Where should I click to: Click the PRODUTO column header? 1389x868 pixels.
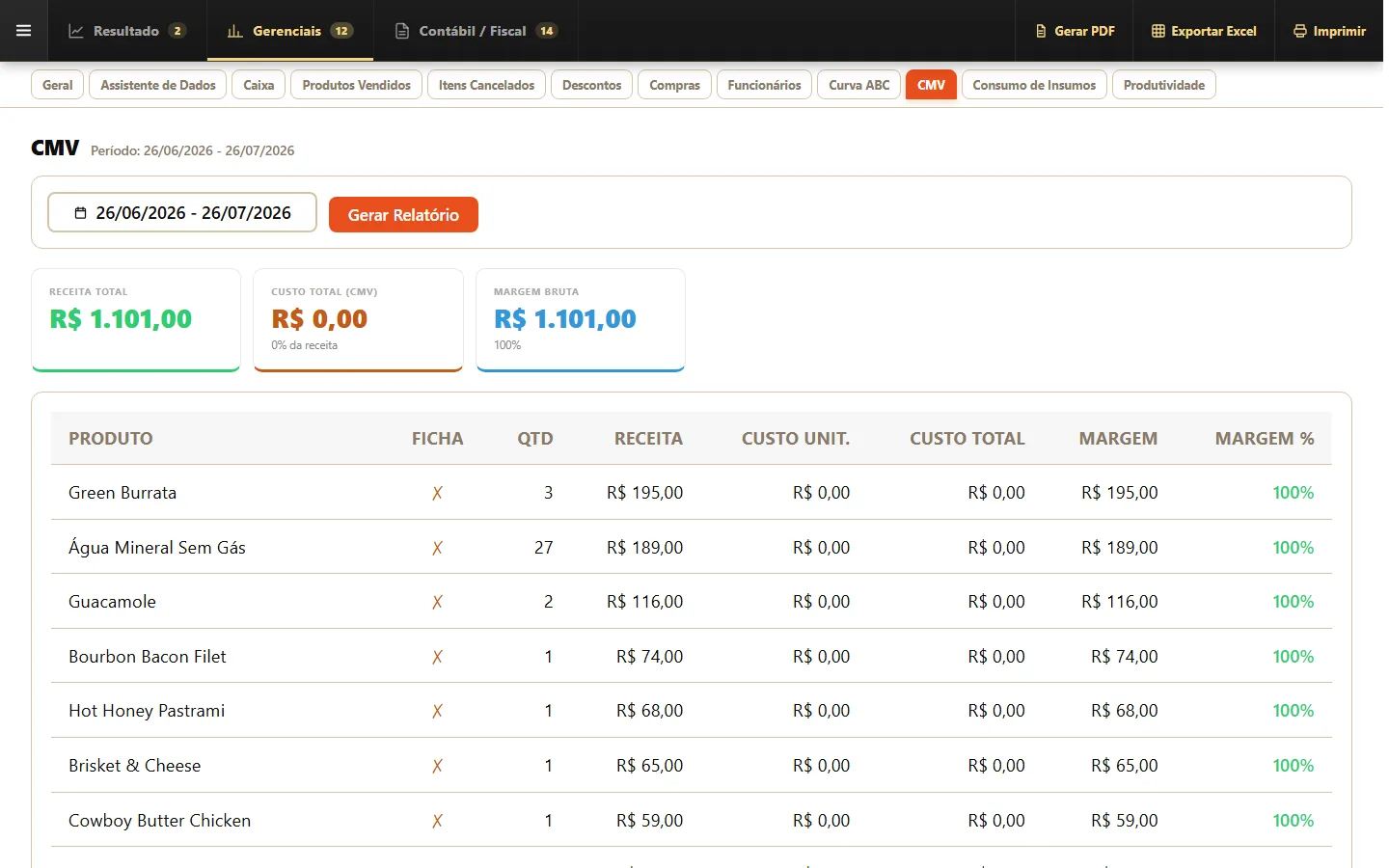[x=111, y=439]
